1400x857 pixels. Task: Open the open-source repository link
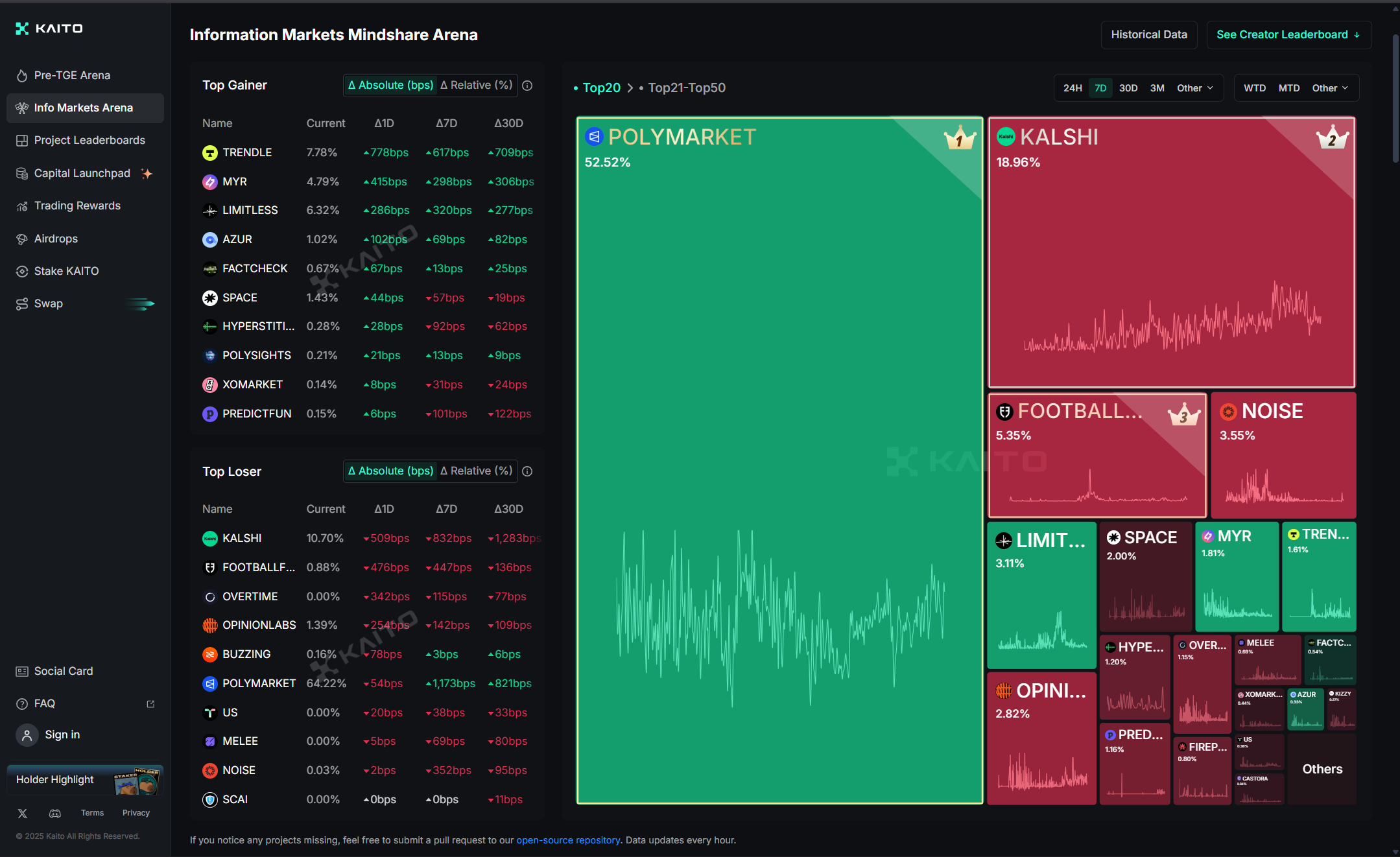(567, 840)
